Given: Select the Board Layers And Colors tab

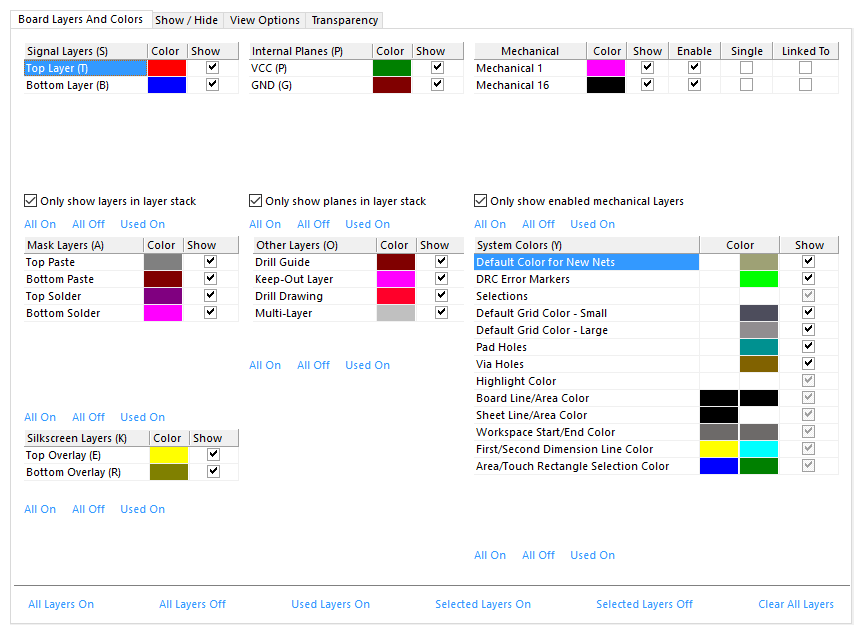Looking at the screenshot, I should [x=80, y=19].
